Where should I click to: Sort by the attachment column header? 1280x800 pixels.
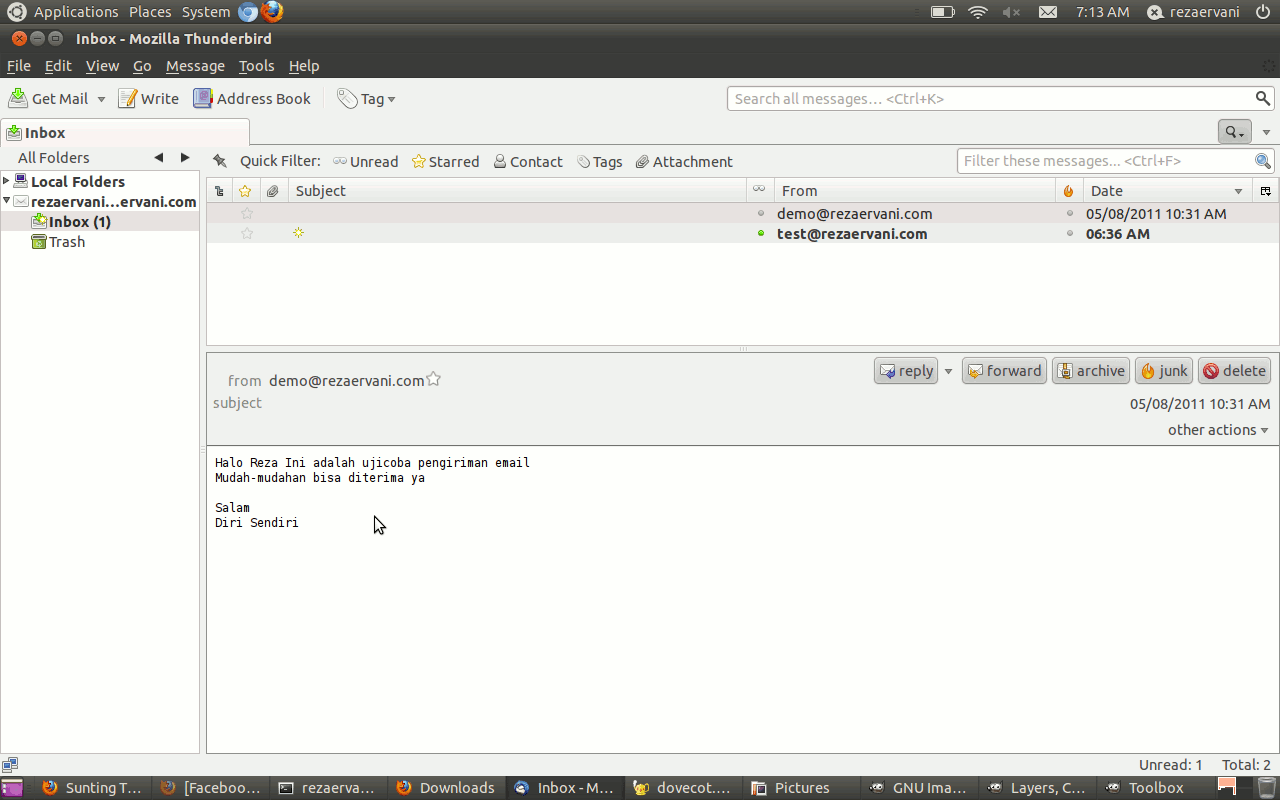(x=272, y=191)
